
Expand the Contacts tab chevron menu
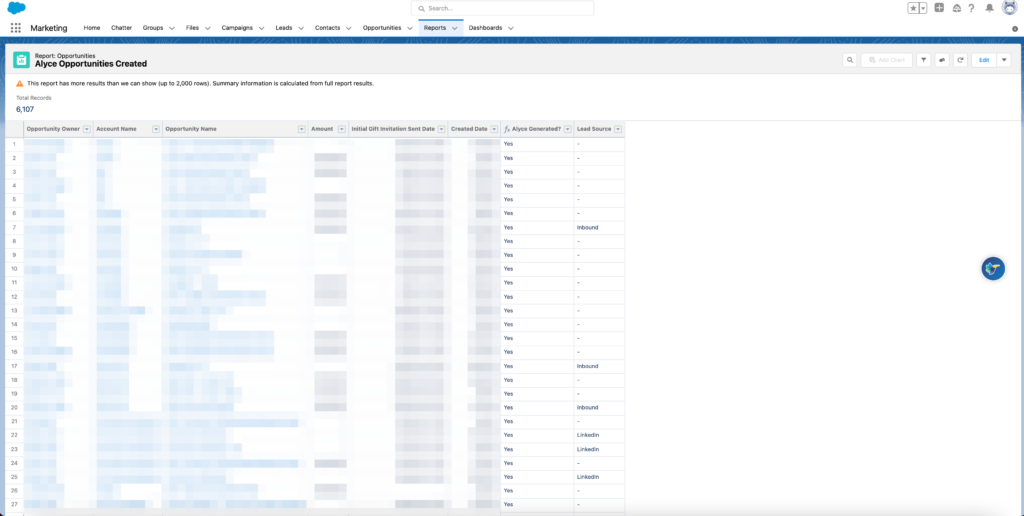[349, 29]
